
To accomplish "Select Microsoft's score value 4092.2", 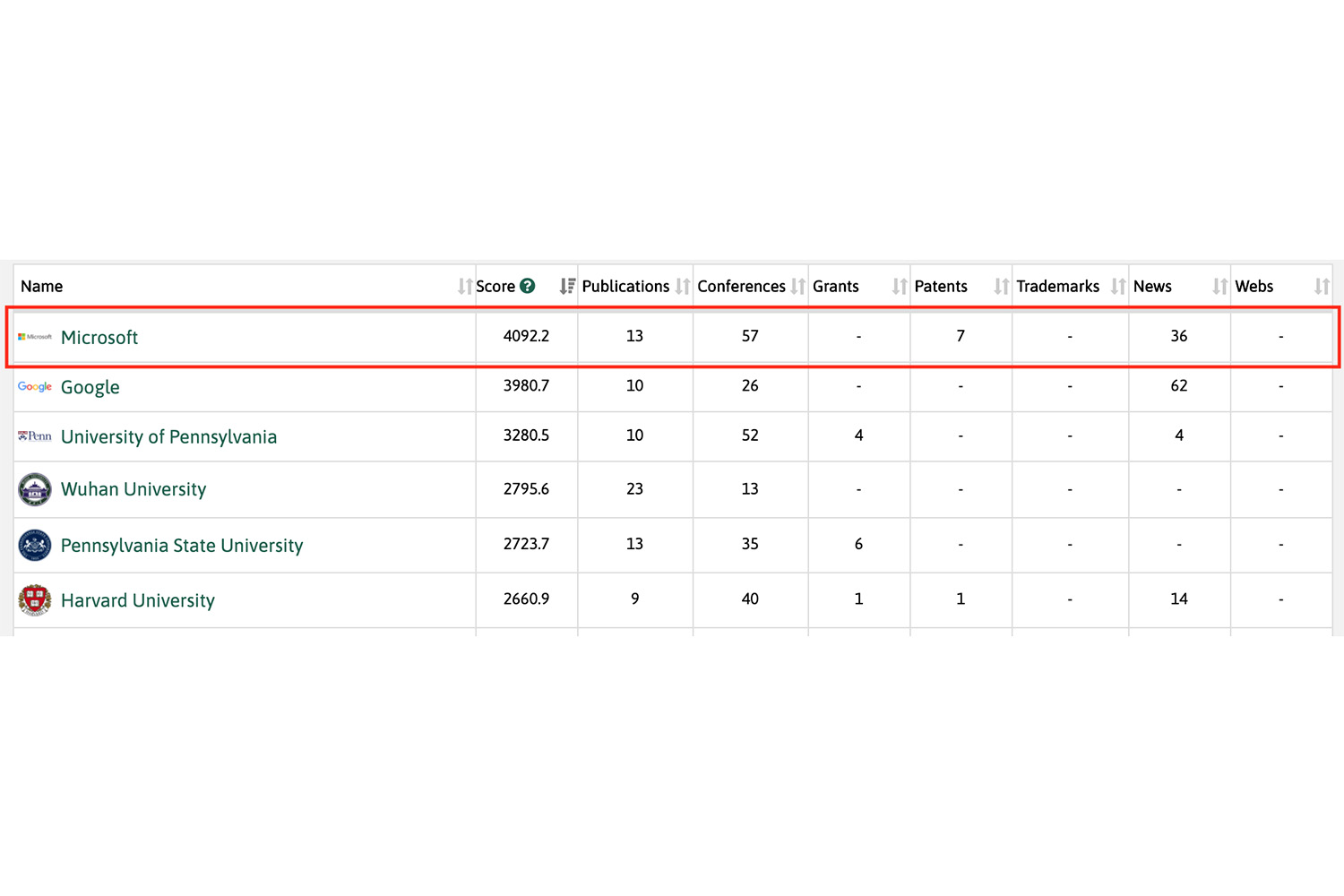I will 527,336.
